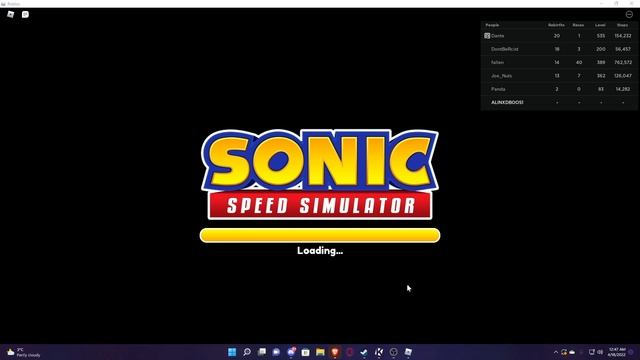
Task: Open the checkmark app taskbar icon
Action: [x=364, y=352]
